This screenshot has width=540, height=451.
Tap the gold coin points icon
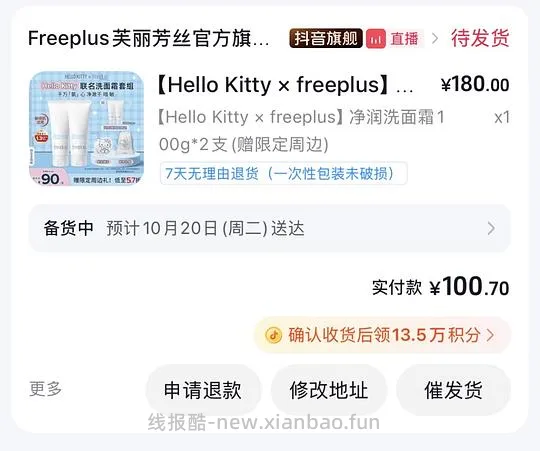[x=274, y=335]
